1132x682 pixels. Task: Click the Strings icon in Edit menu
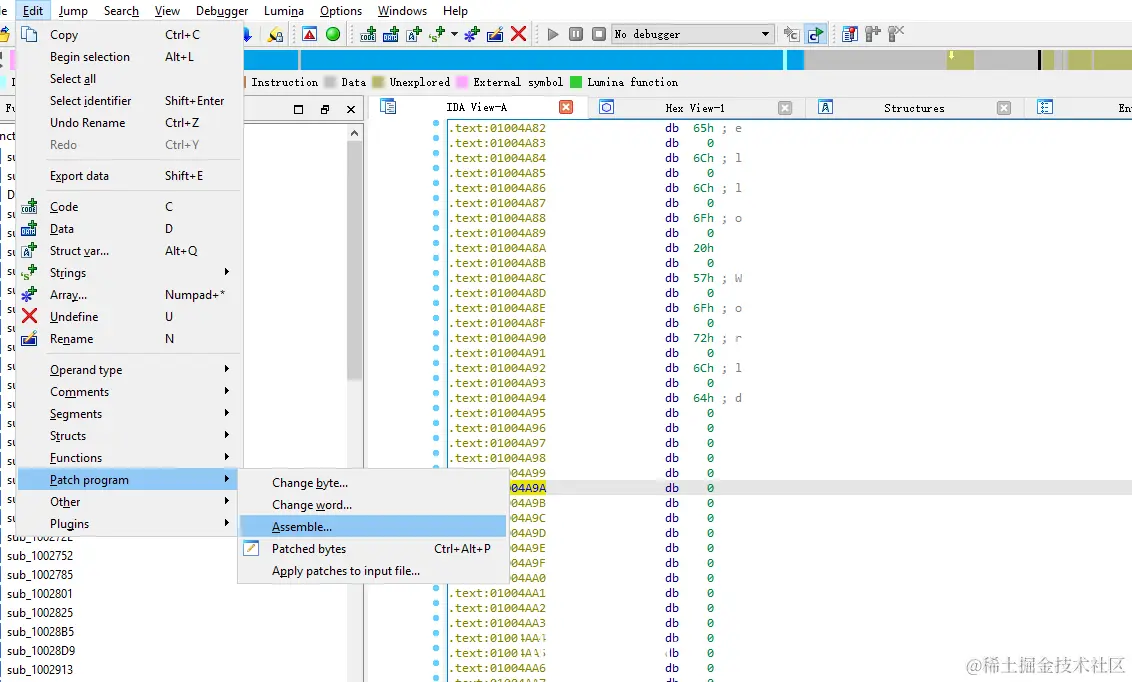(29, 273)
